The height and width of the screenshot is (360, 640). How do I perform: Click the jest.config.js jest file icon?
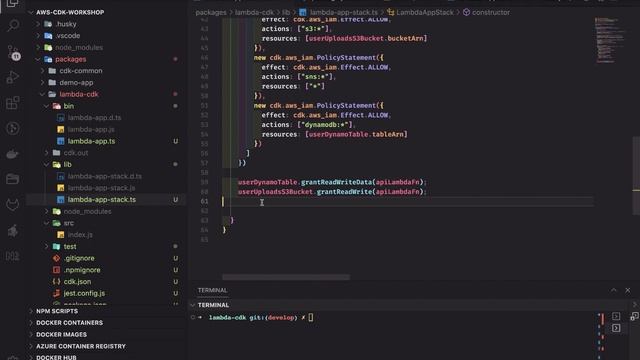coord(56,293)
